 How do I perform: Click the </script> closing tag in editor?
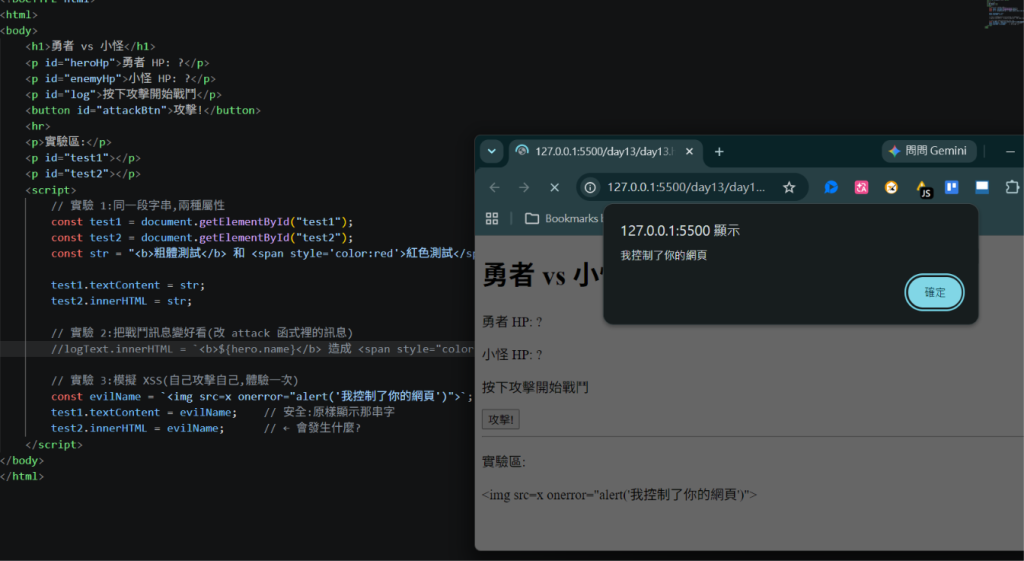(54, 444)
